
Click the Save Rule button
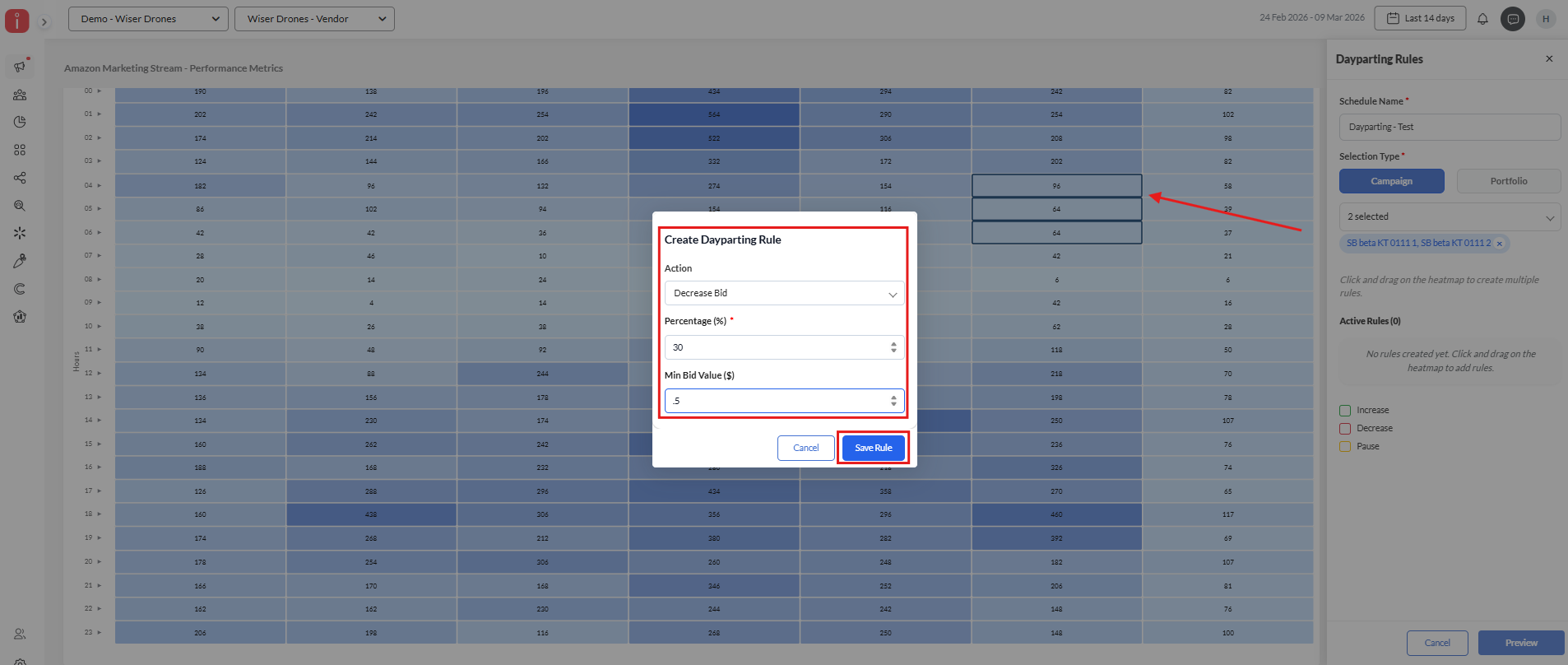click(x=873, y=448)
